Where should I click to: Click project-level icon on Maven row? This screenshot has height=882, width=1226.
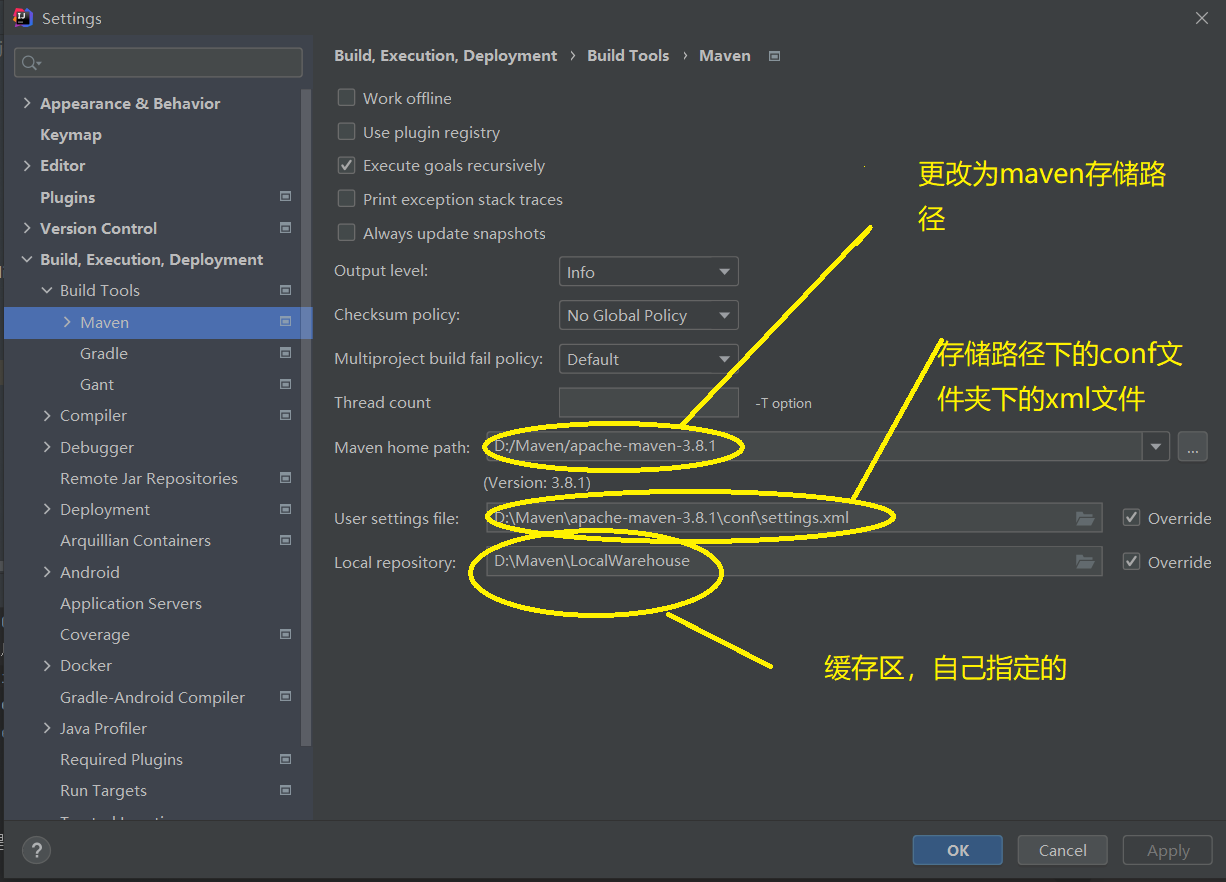pos(286,322)
